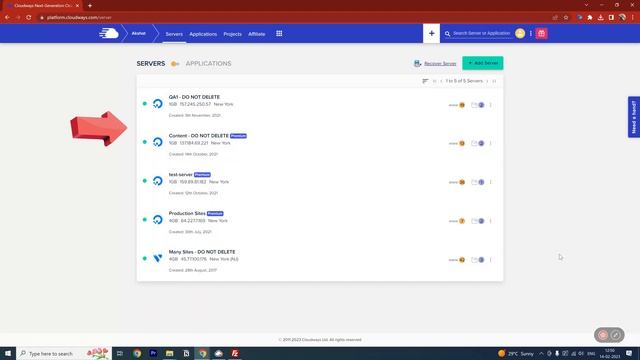Open Servers tab in top navigation

[x=174, y=34]
